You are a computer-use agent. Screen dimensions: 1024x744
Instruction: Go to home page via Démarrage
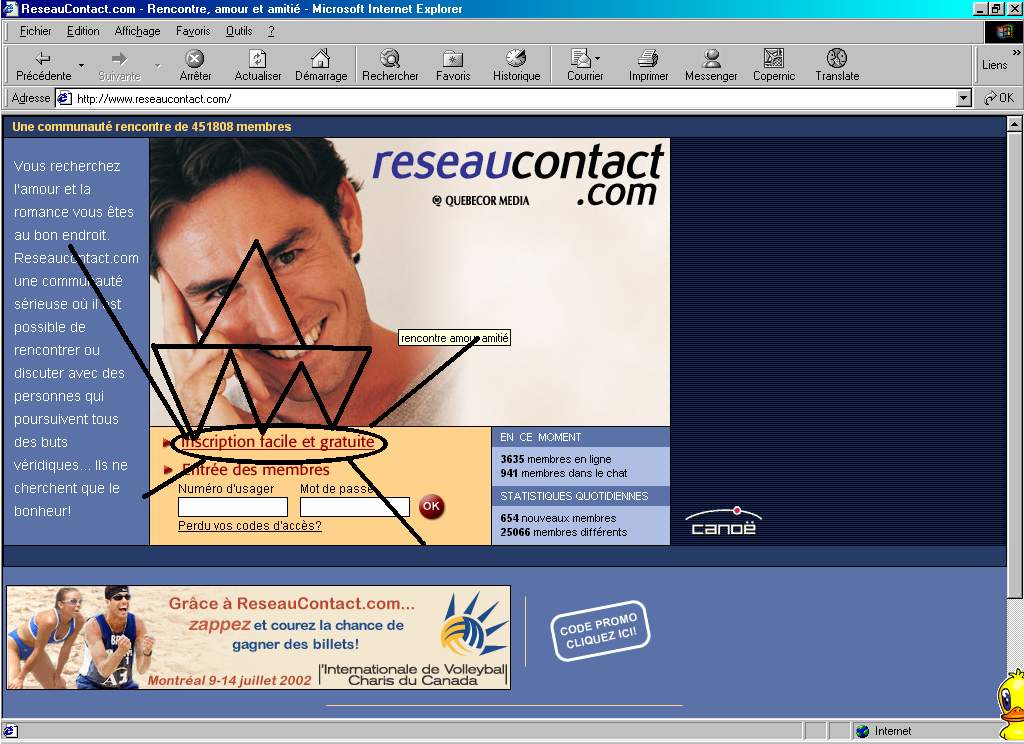coord(321,65)
